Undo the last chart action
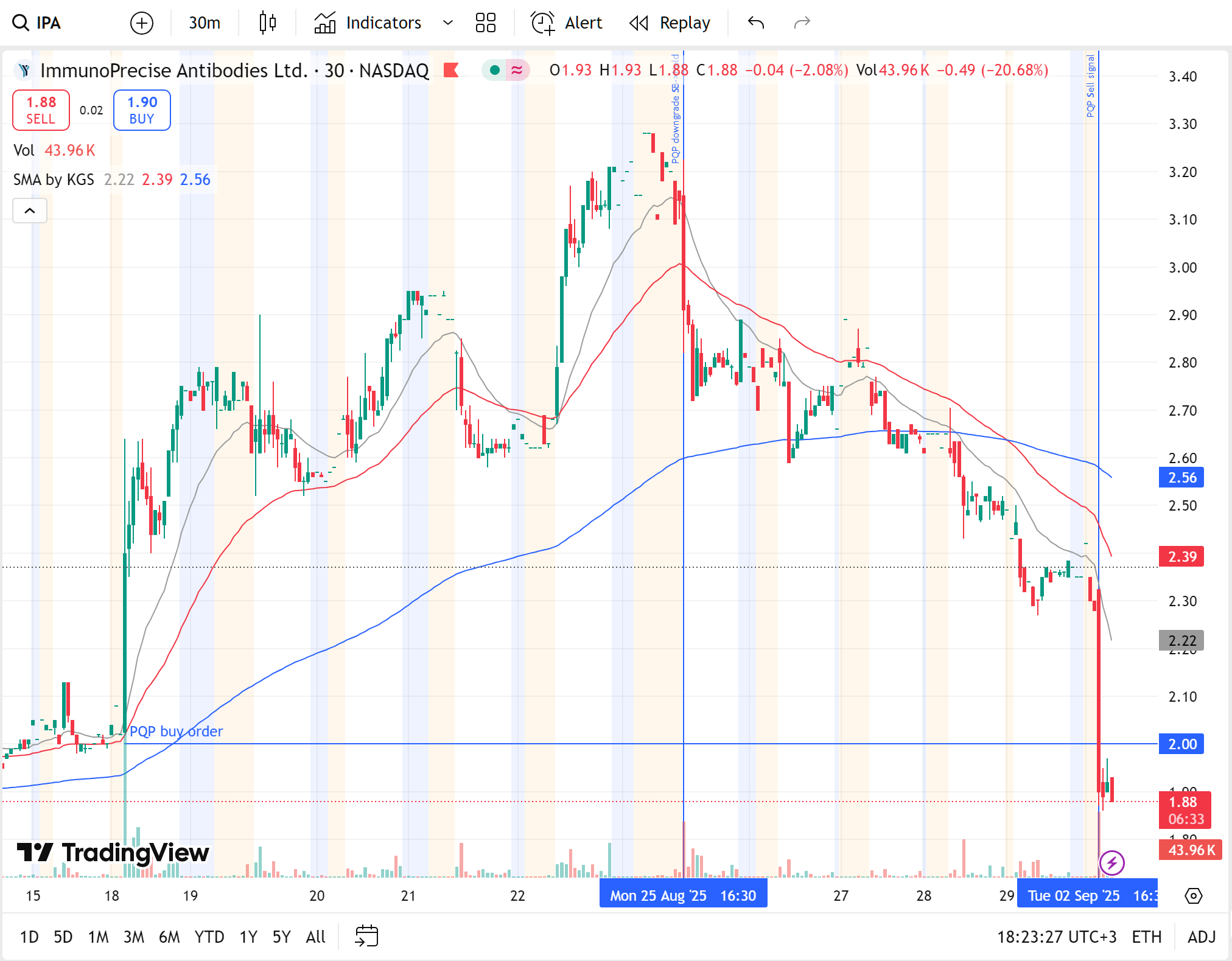Viewport: 1232px width, 961px height. tap(755, 23)
